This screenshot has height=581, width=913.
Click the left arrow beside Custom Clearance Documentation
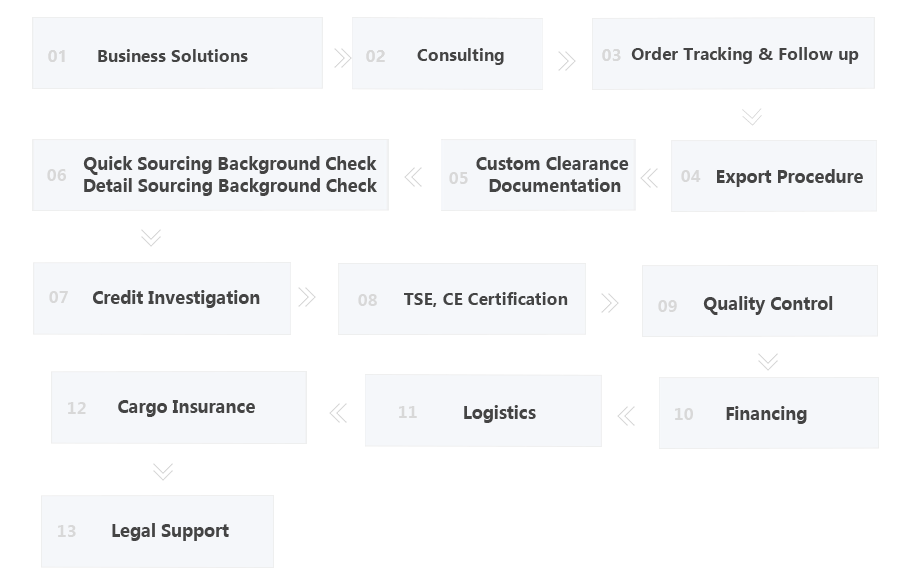pyautogui.click(x=413, y=178)
